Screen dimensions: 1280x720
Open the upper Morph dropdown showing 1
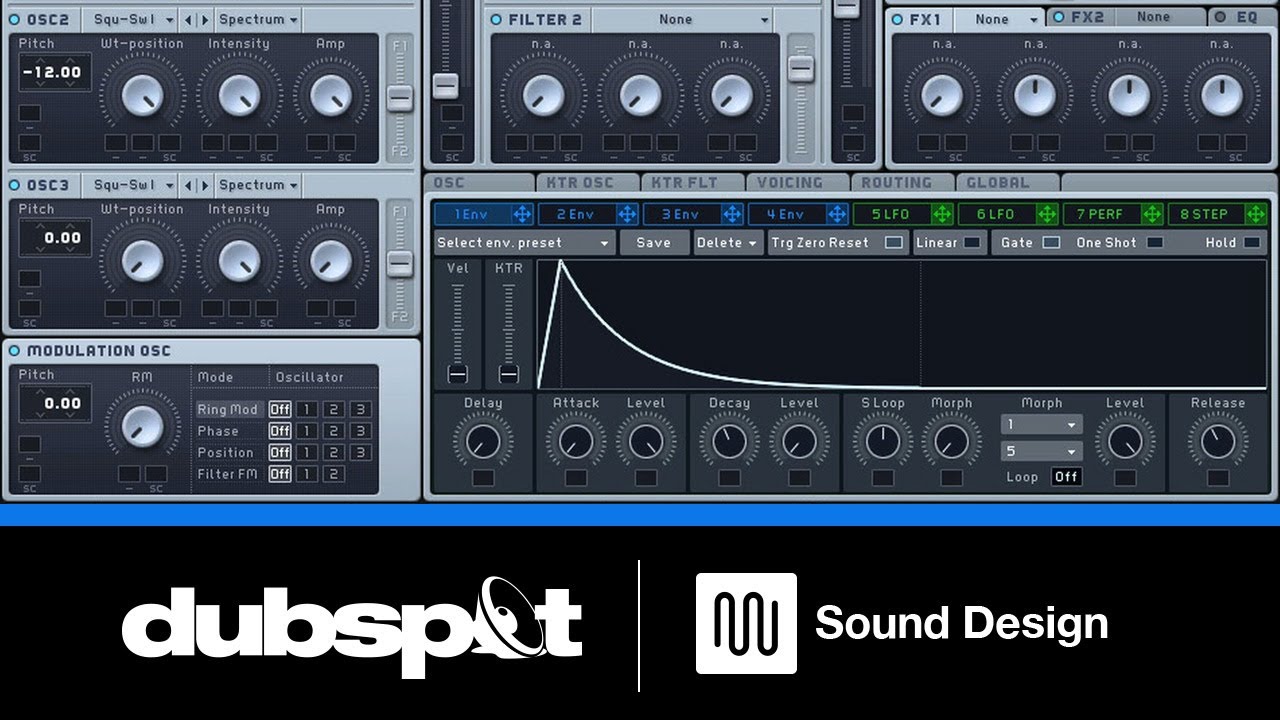(1041, 425)
